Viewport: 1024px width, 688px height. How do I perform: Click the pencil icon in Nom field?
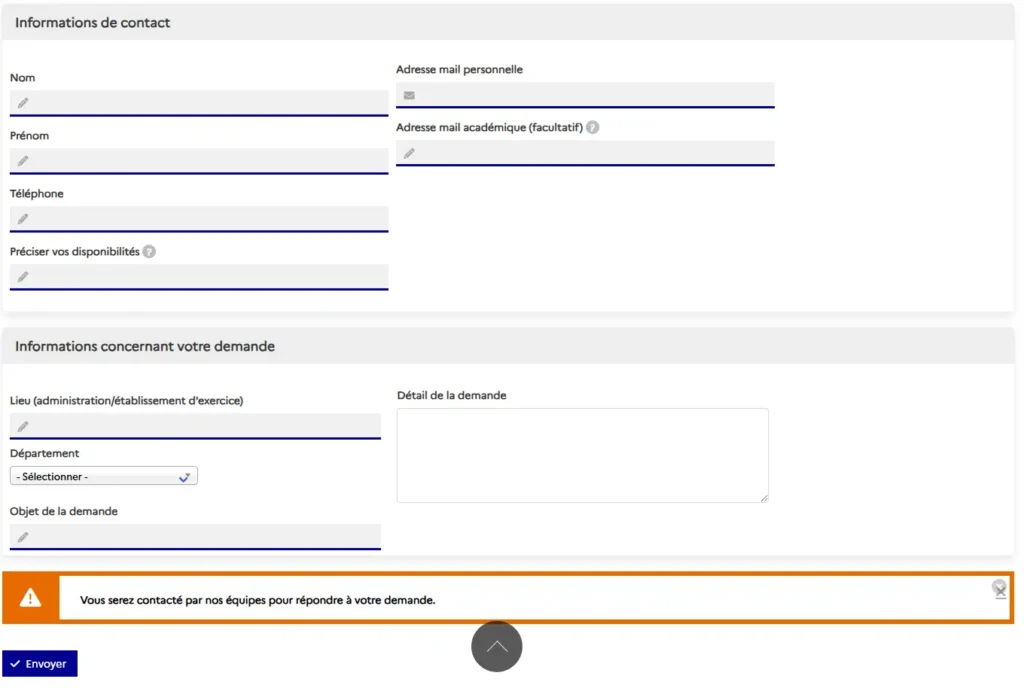pos(23,103)
